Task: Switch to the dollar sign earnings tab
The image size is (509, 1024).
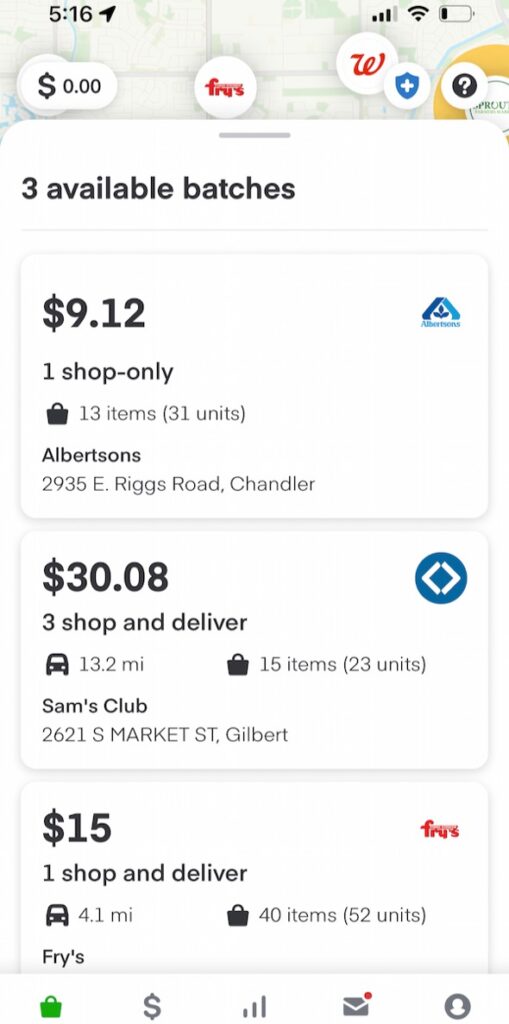Action: click(152, 1006)
